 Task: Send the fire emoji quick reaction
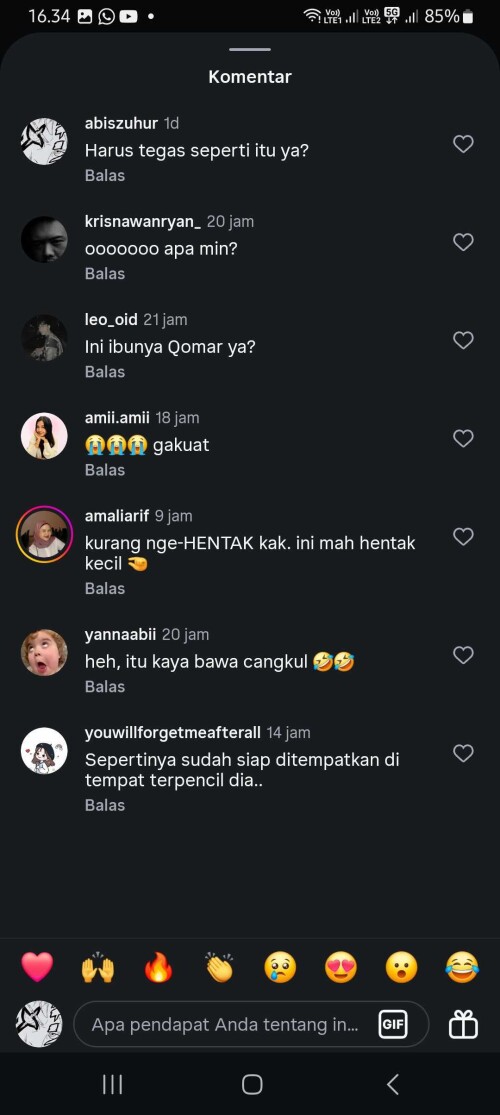tap(158, 968)
